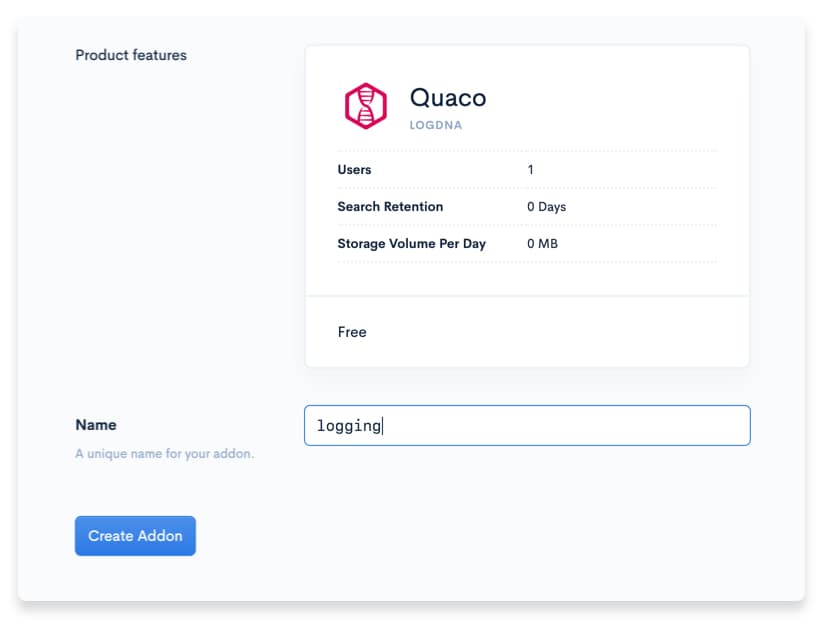Click the Product features heading
The height and width of the screenshot is (627, 827).
pos(131,55)
